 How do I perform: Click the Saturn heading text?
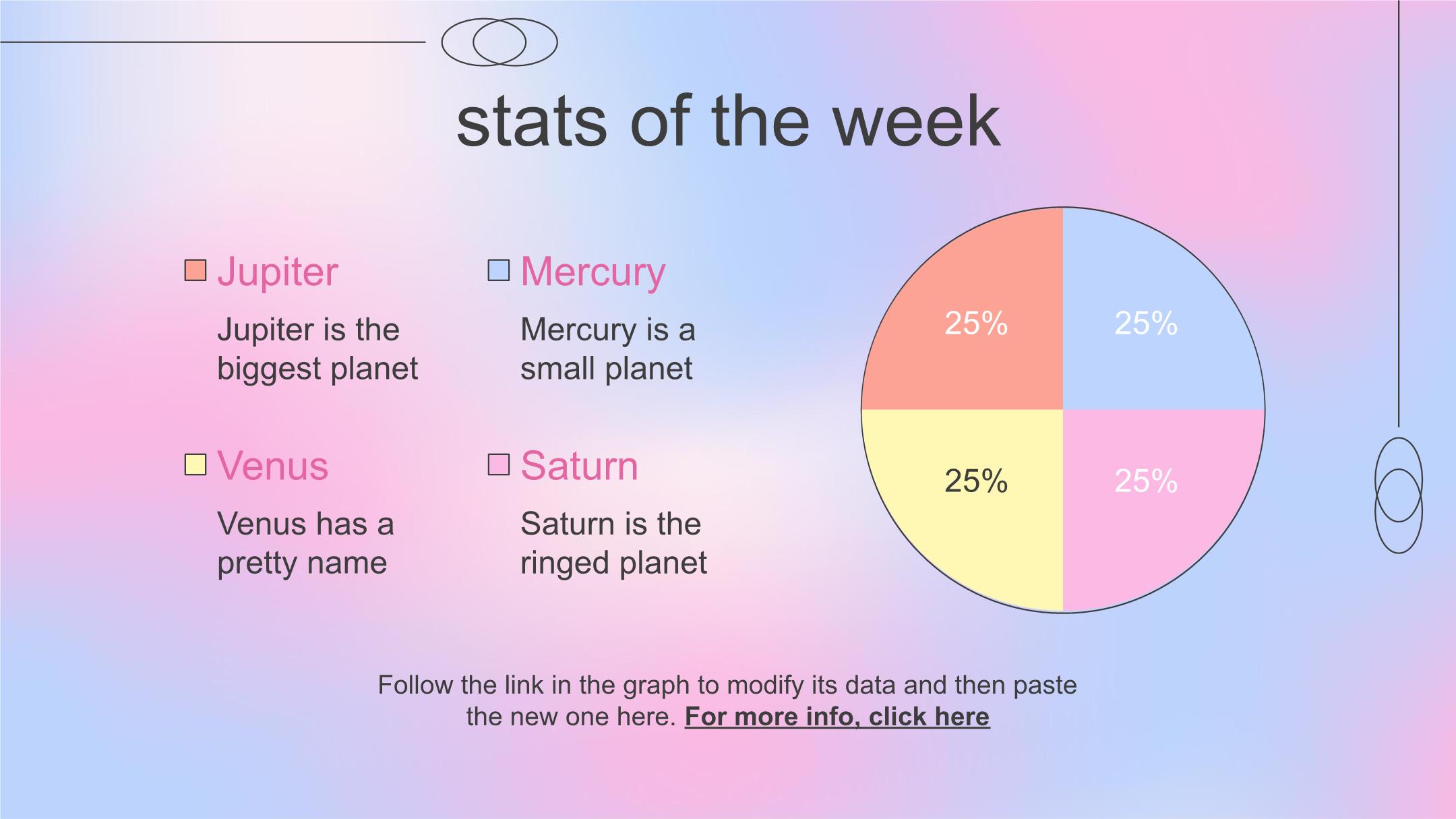tap(580, 466)
